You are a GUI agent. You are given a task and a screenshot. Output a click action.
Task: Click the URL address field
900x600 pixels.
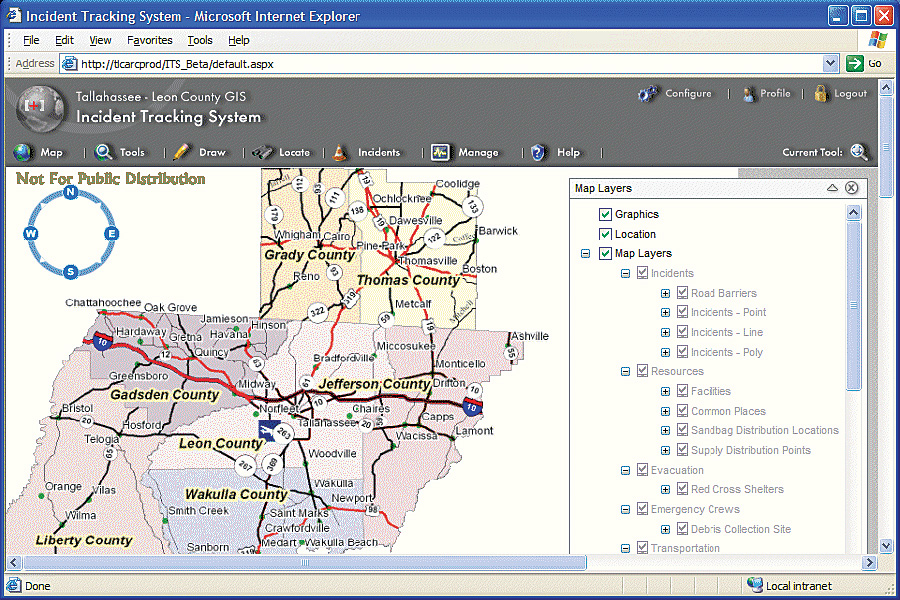pos(451,64)
